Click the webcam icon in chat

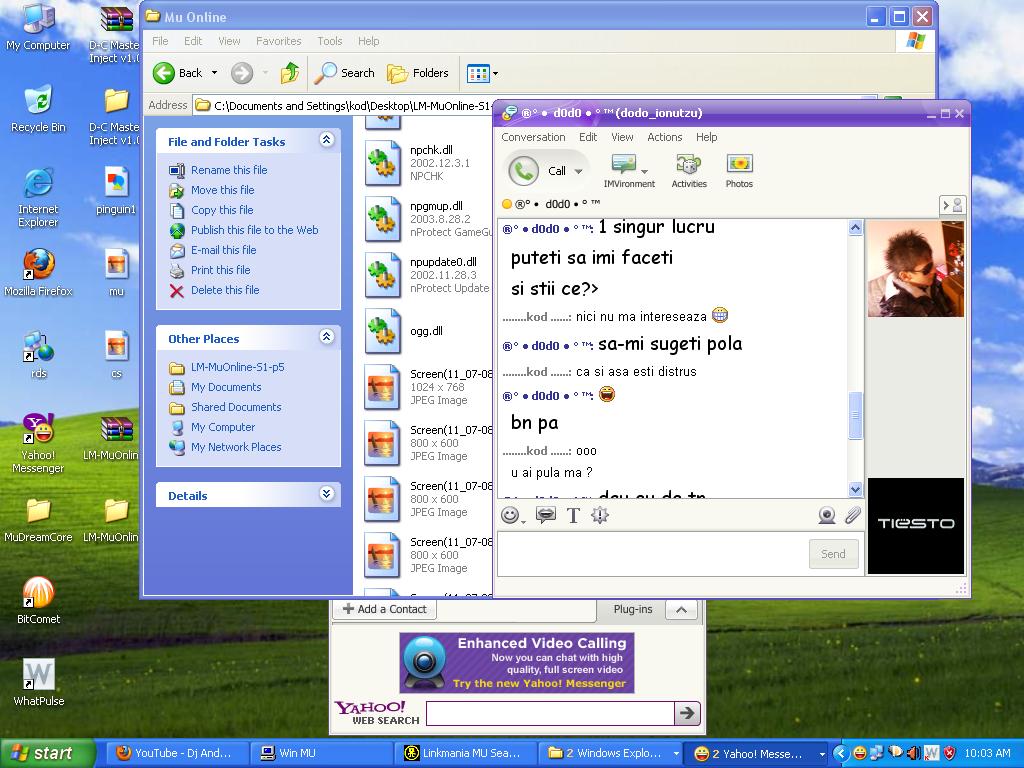pos(827,515)
